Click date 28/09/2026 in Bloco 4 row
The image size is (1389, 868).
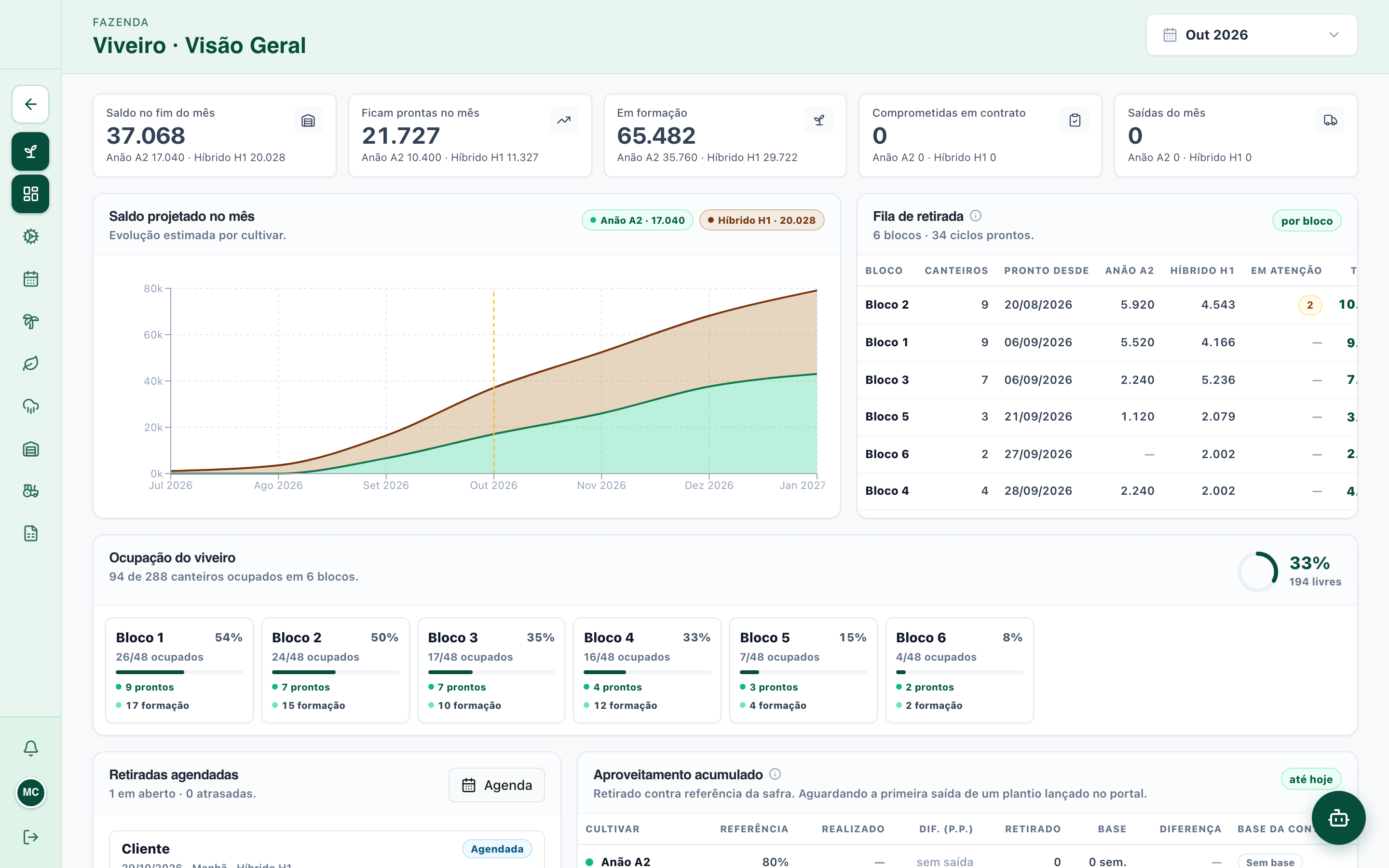tap(1038, 491)
